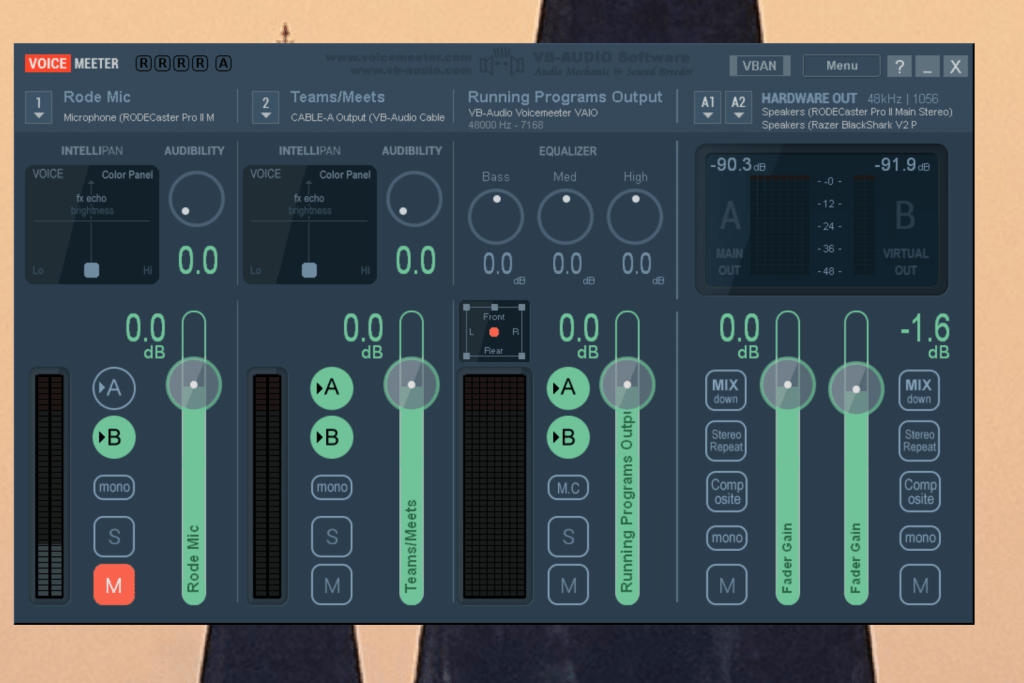Open hardware input 2 device selector
Viewport: 1024px width, 683px height.
265,107
